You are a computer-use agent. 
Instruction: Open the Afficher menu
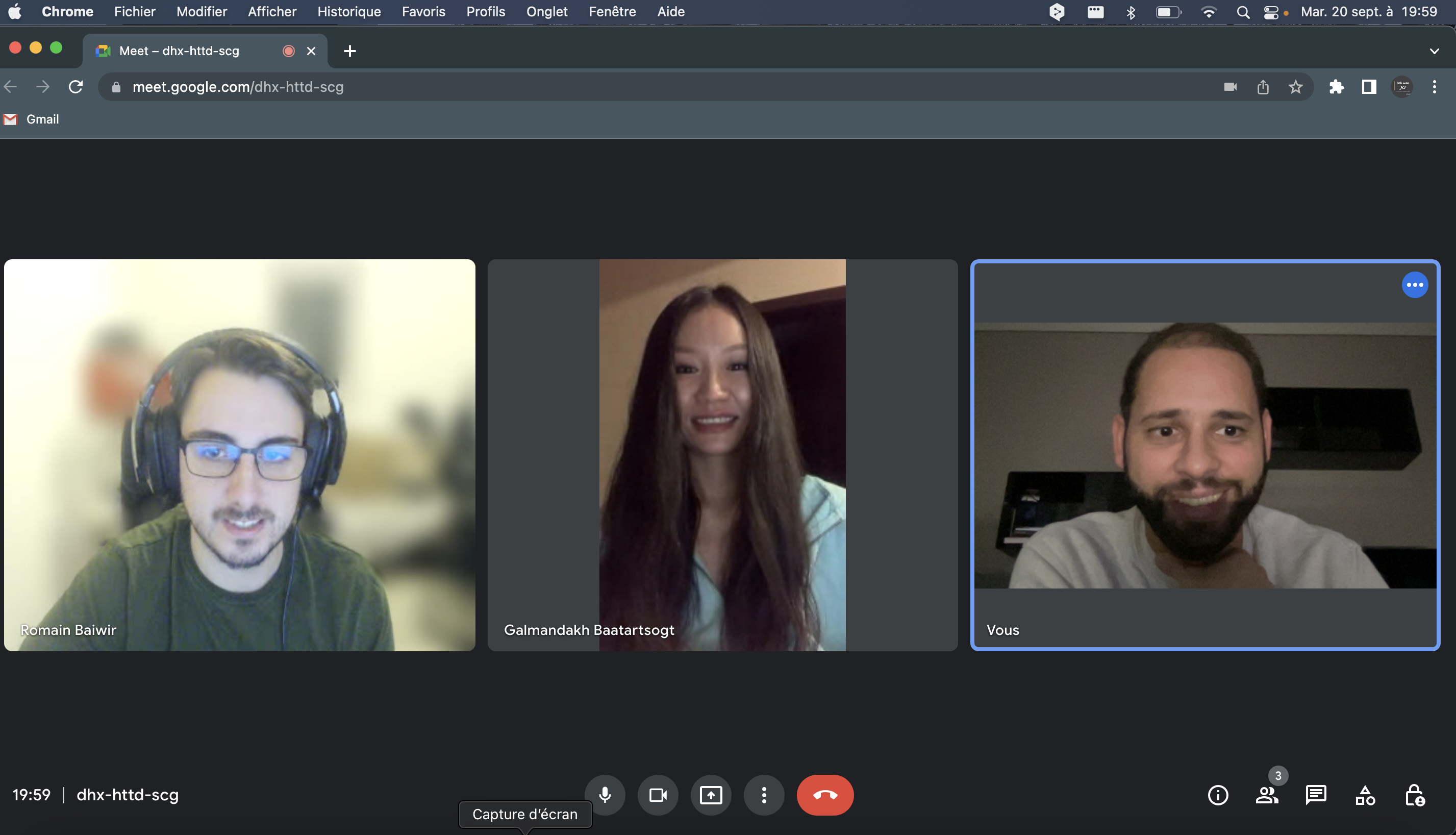click(x=272, y=11)
